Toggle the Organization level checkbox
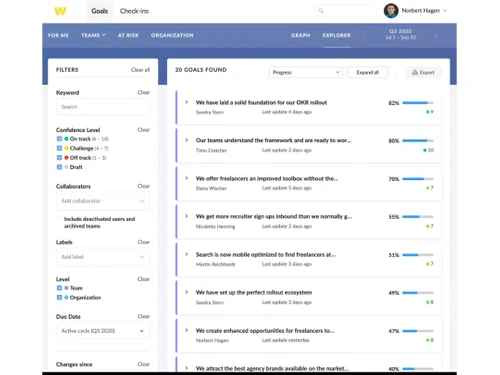This screenshot has width=500, height=375. (x=59, y=297)
